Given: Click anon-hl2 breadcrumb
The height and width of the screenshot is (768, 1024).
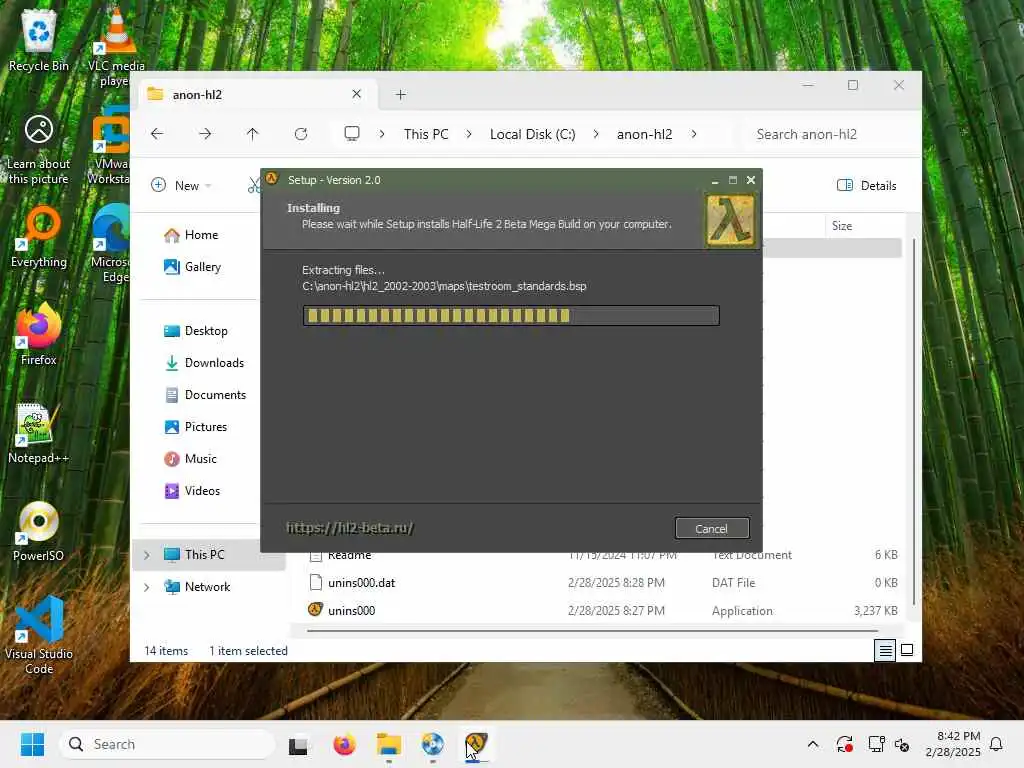Looking at the screenshot, I should coord(644,134).
